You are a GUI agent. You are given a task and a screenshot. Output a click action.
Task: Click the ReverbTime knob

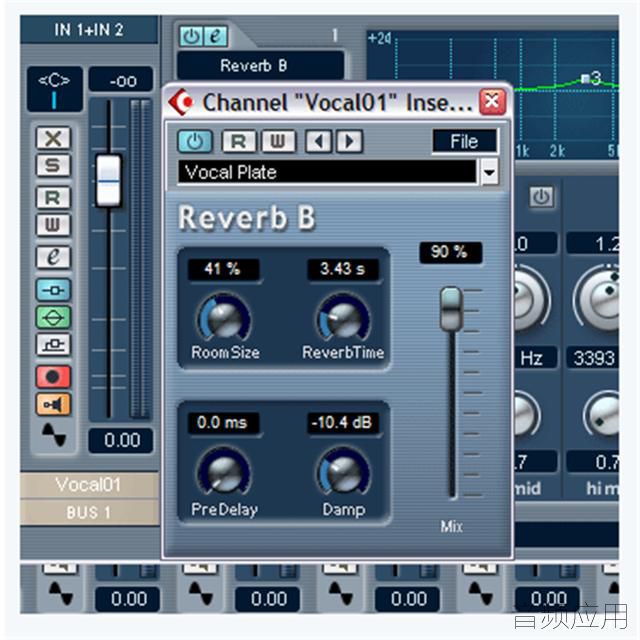pyautogui.click(x=343, y=319)
